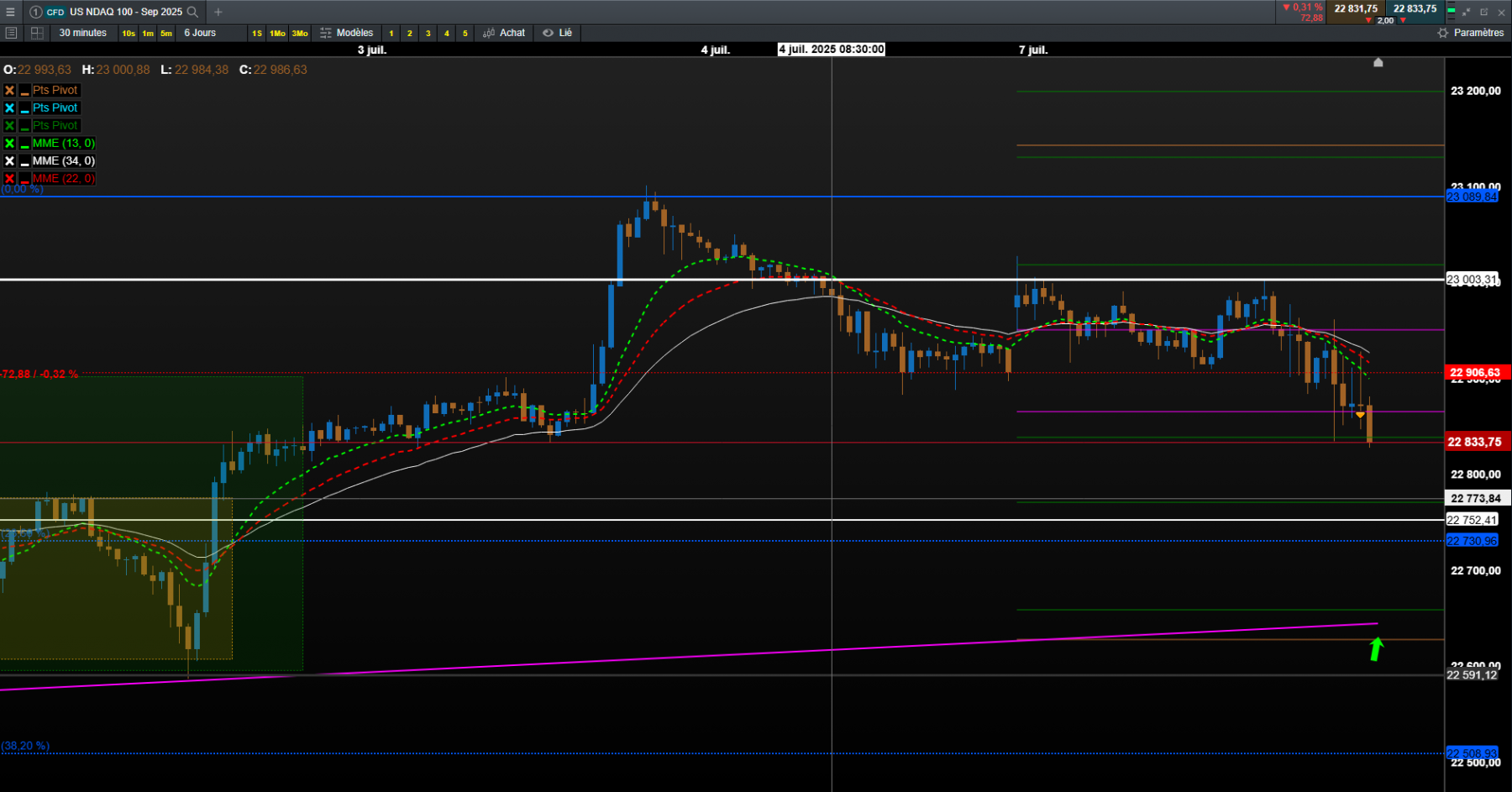This screenshot has width=1512, height=792.
Task: Add a new chart tab with plus icon
Action: [x=218, y=12]
